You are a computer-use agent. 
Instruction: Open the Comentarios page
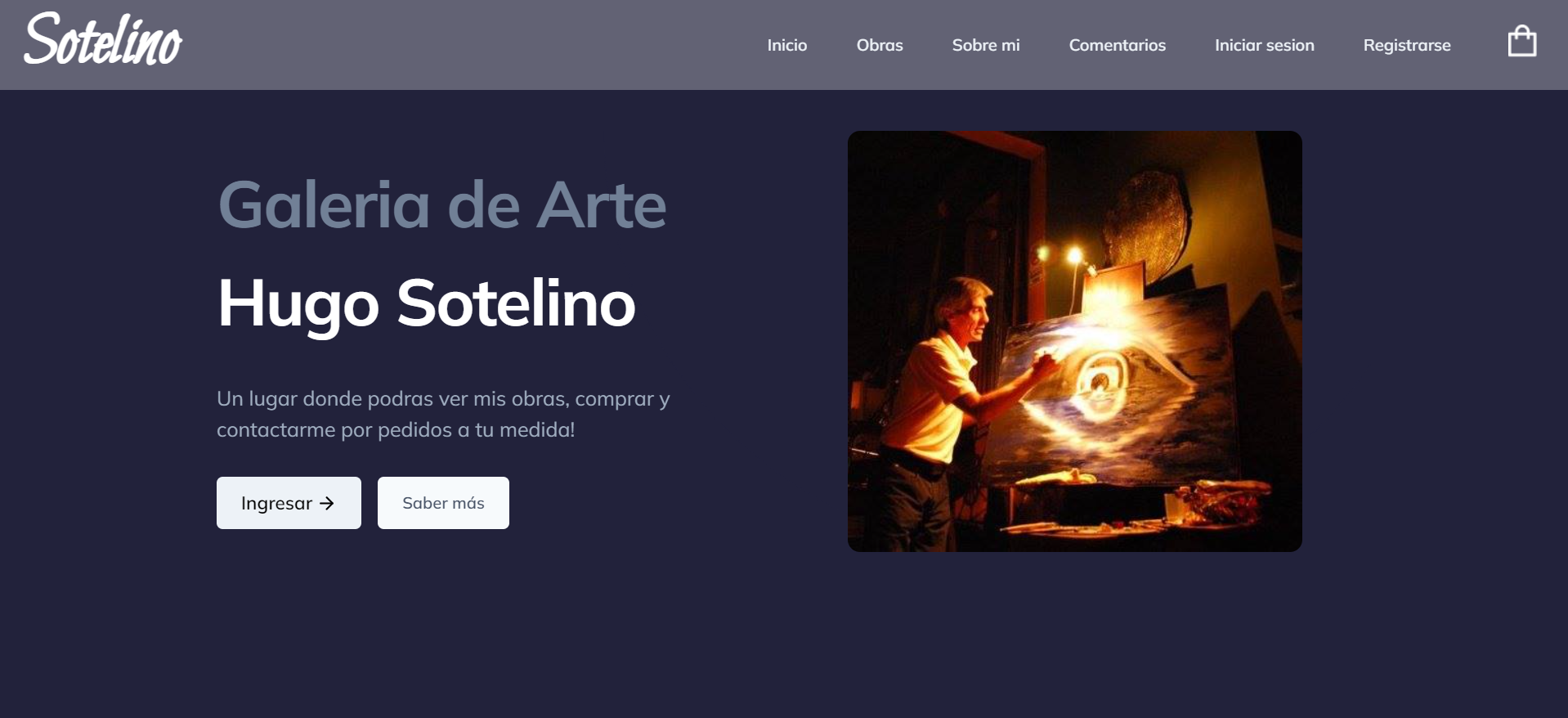pyautogui.click(x=1117, y=46)
